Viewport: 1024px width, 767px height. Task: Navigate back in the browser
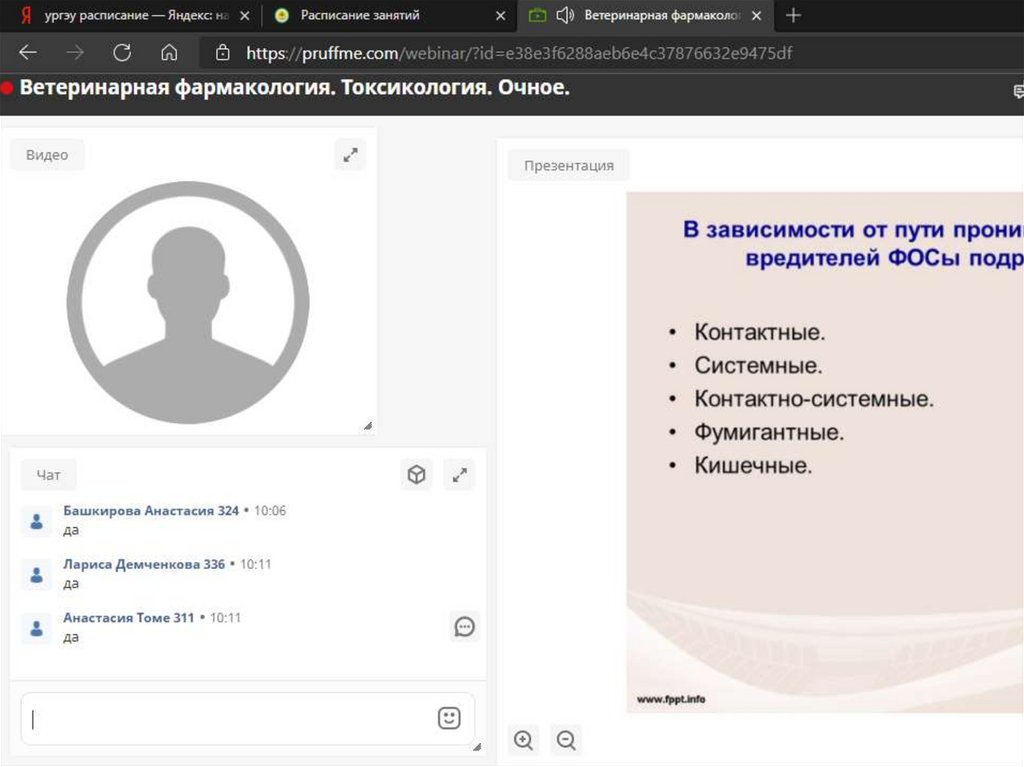tap(28, 53)
